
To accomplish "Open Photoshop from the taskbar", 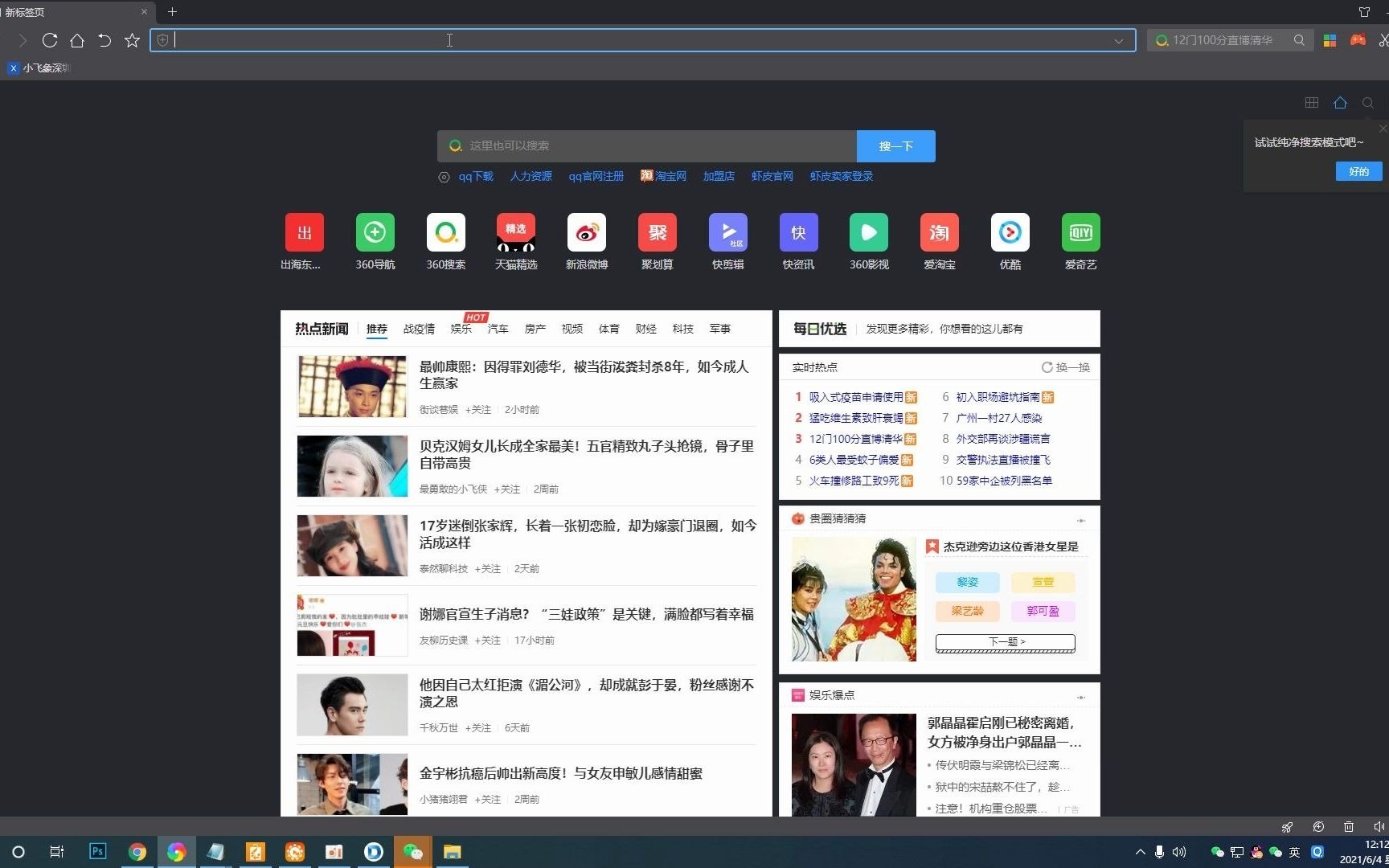I will click(x=97, y=852).
